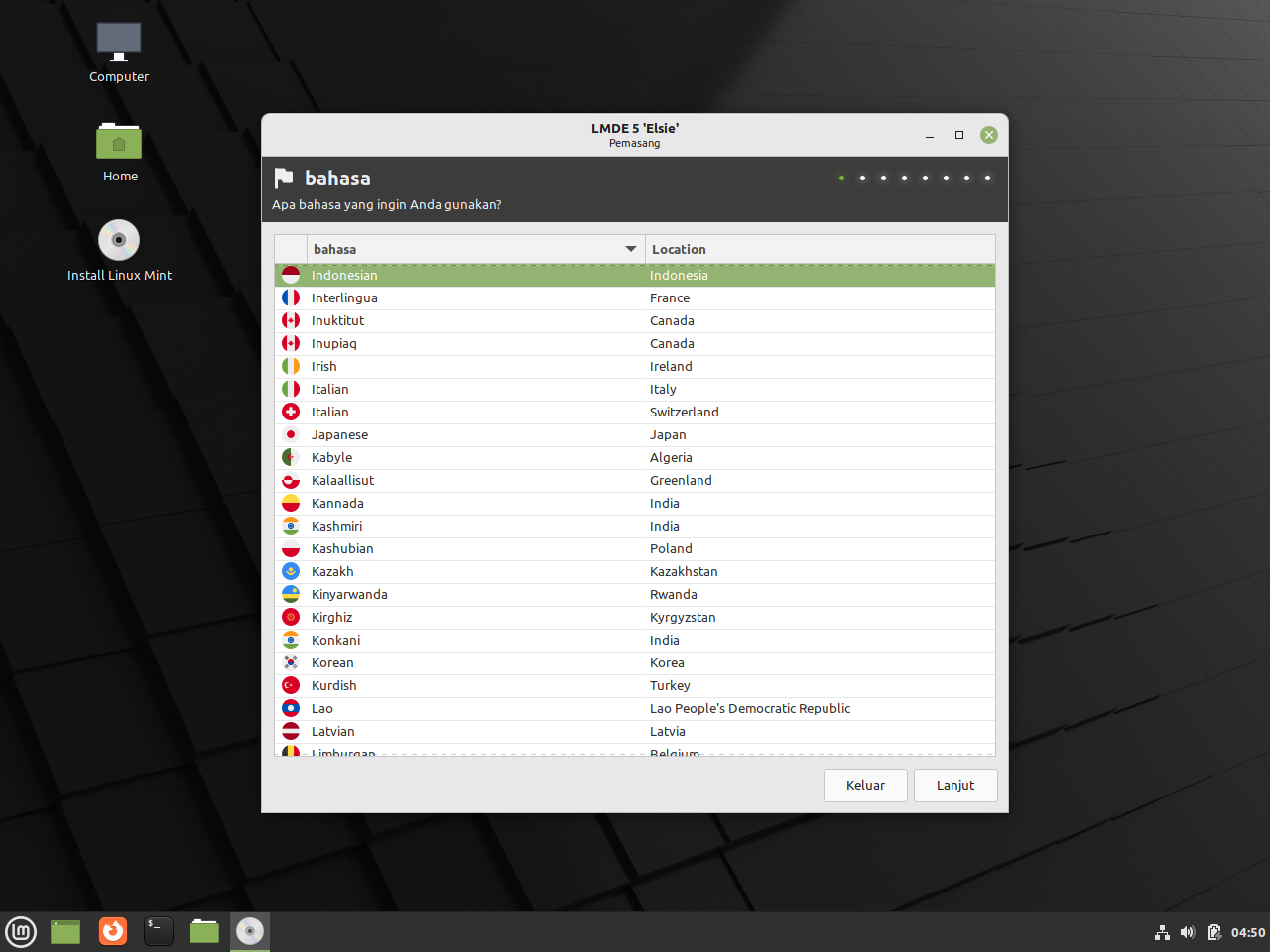The width and height of the screenshot is (1270, 952).
Task: Open Terminal from the taskbar
Action: point(159,931)
